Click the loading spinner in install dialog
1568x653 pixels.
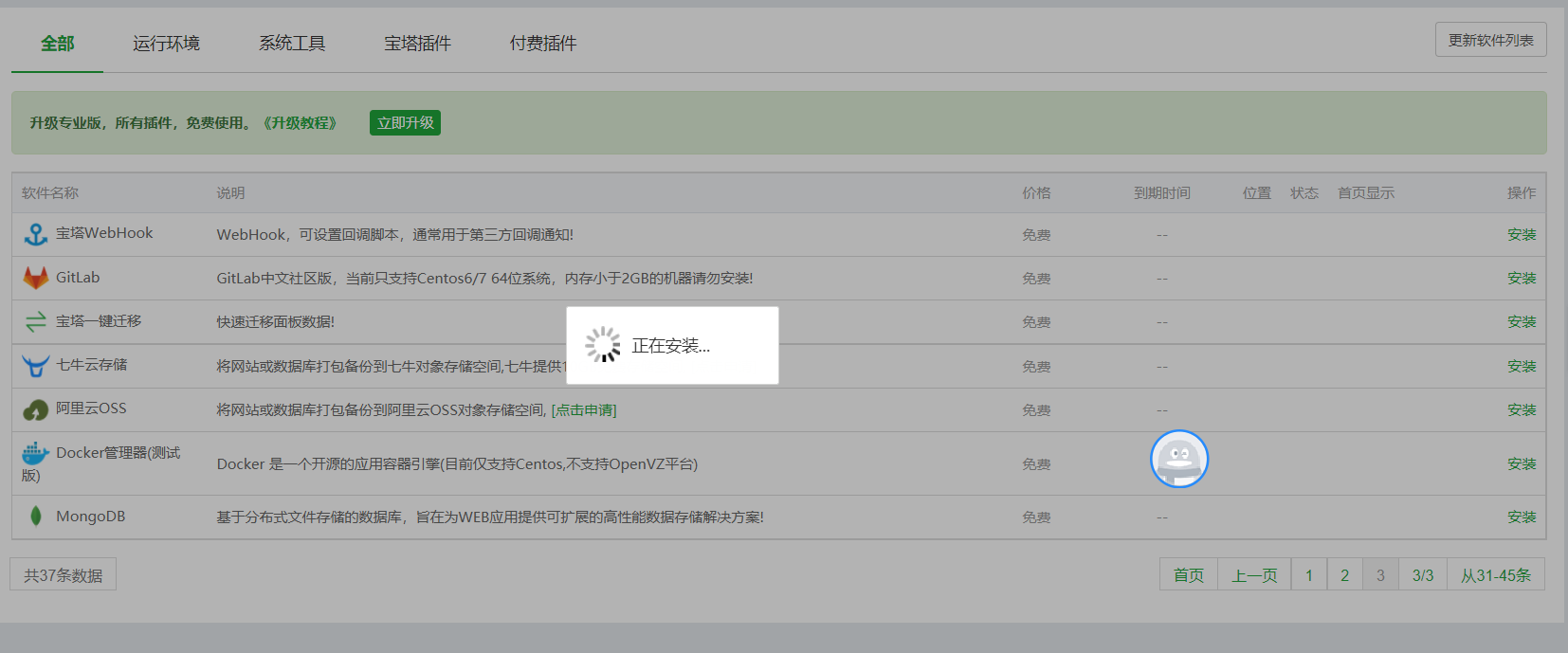603,345
